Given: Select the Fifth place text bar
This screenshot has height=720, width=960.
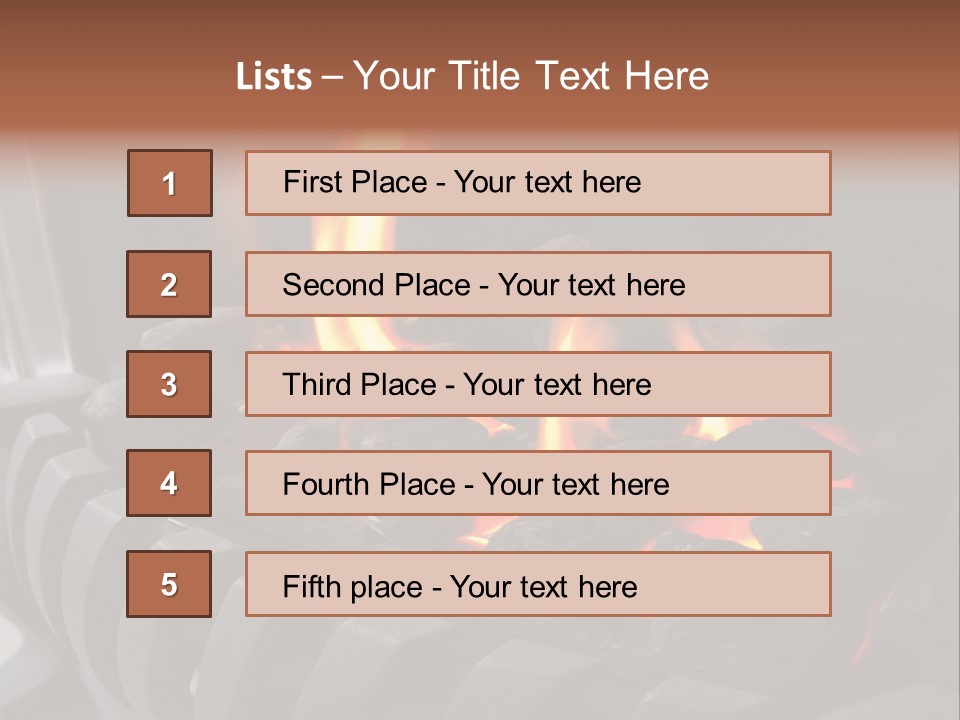Looking at the screenshot, I should click(x=538, y=584).
